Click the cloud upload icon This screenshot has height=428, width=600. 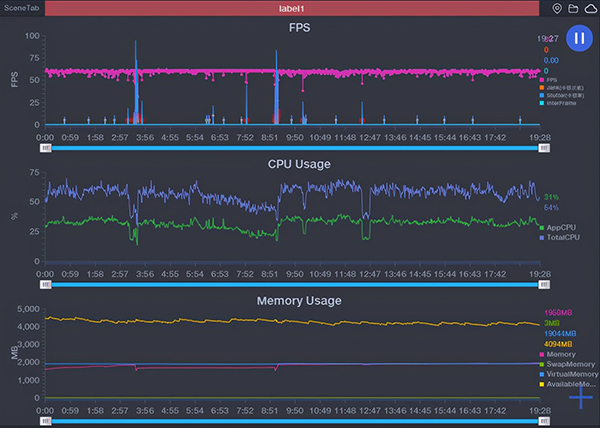click(589, 8)
